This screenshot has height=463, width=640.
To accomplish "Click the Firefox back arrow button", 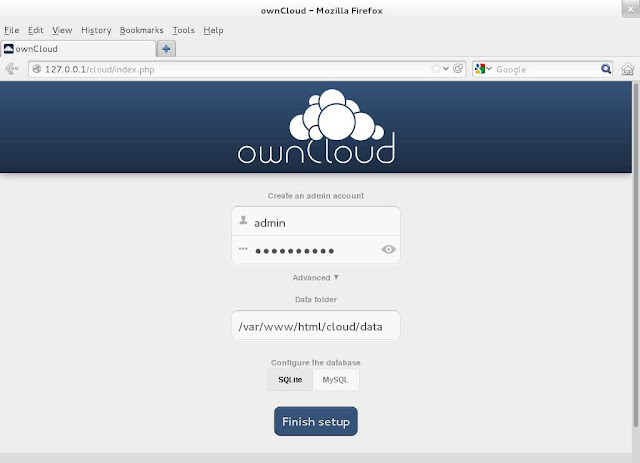I will [11, 69].
